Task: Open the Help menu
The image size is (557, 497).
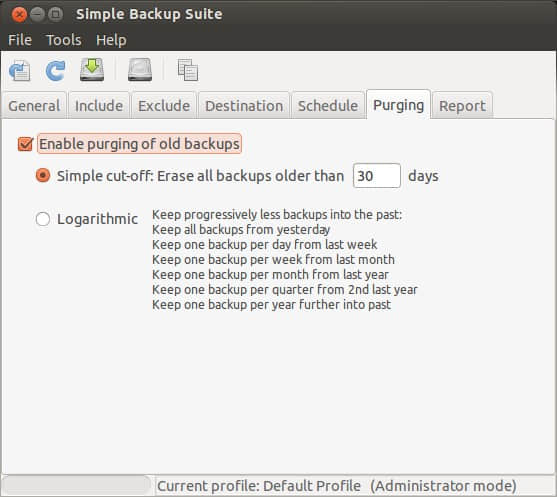Action: pos(111,40)
